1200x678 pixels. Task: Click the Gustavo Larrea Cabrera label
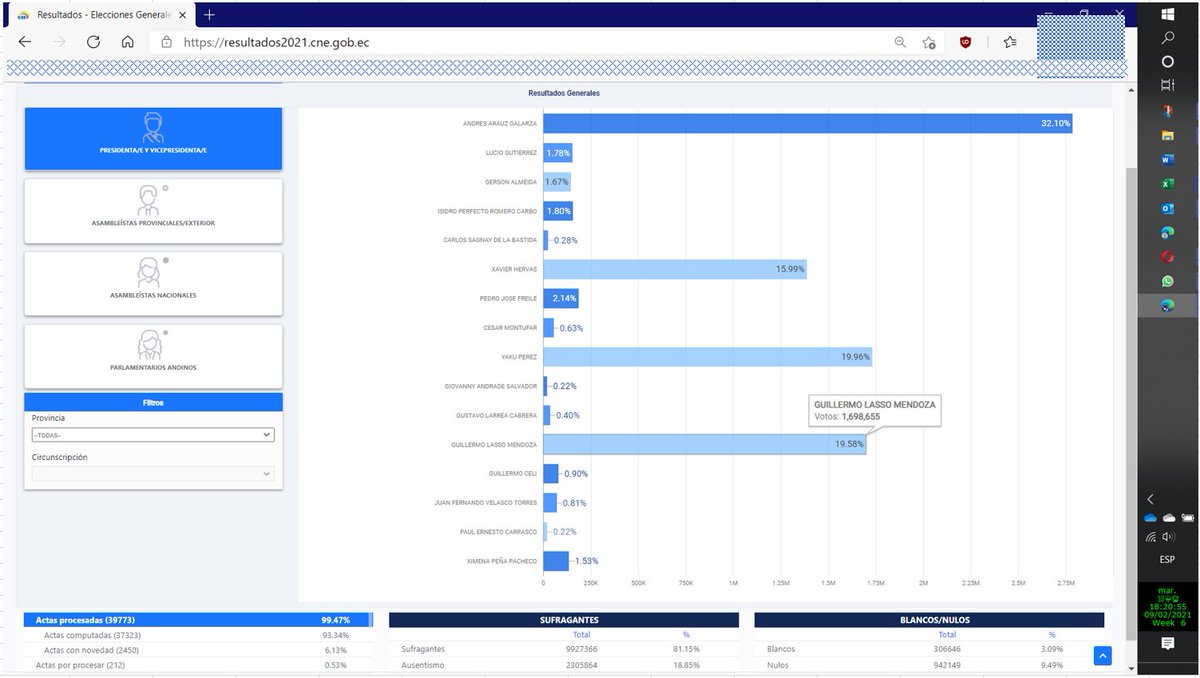click(498, 415)
